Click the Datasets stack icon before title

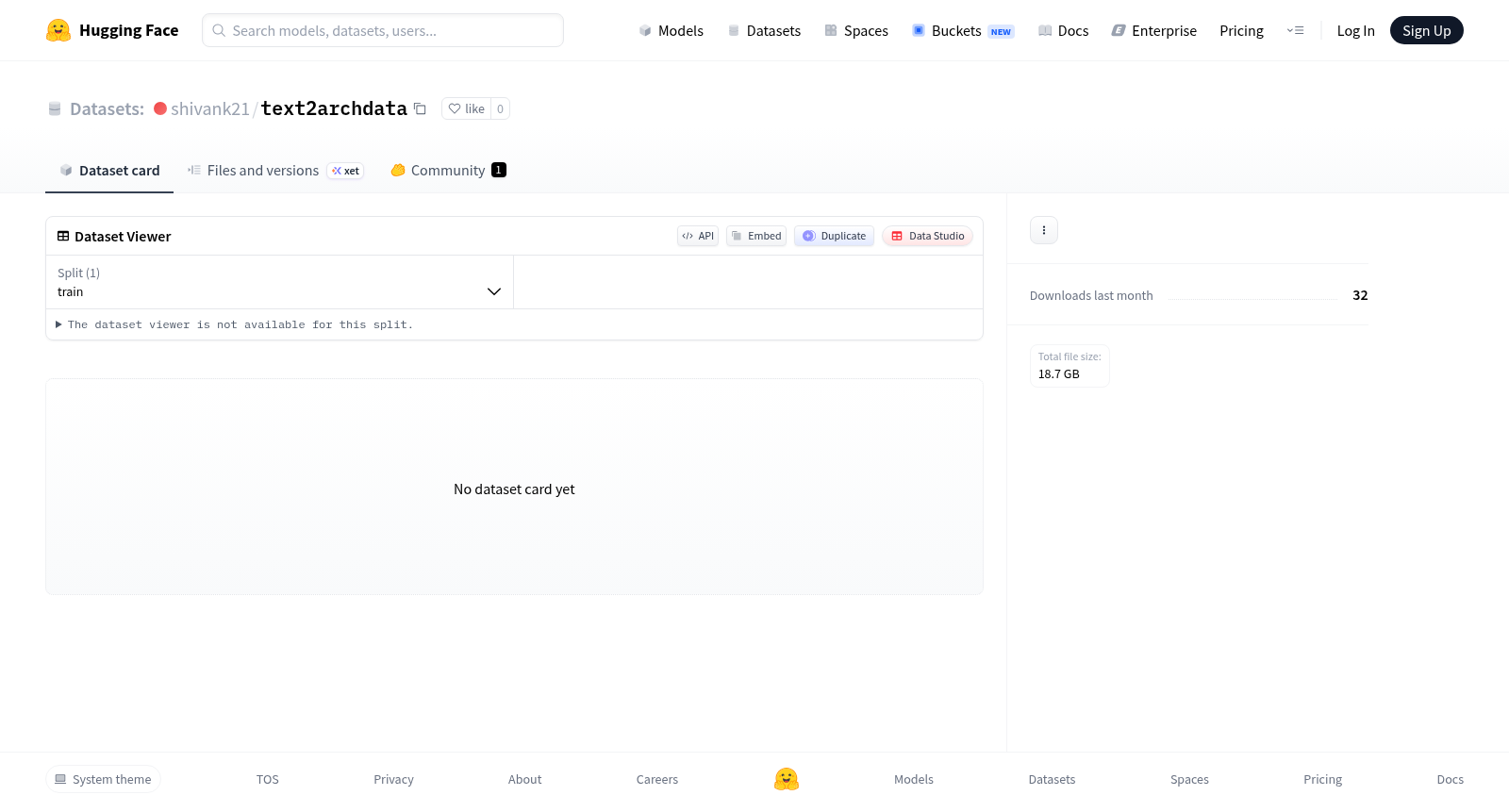tap(55, 108)
